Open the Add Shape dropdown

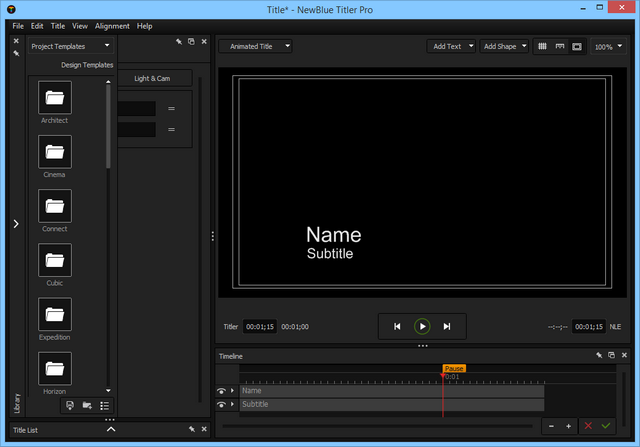pos(504,46)
